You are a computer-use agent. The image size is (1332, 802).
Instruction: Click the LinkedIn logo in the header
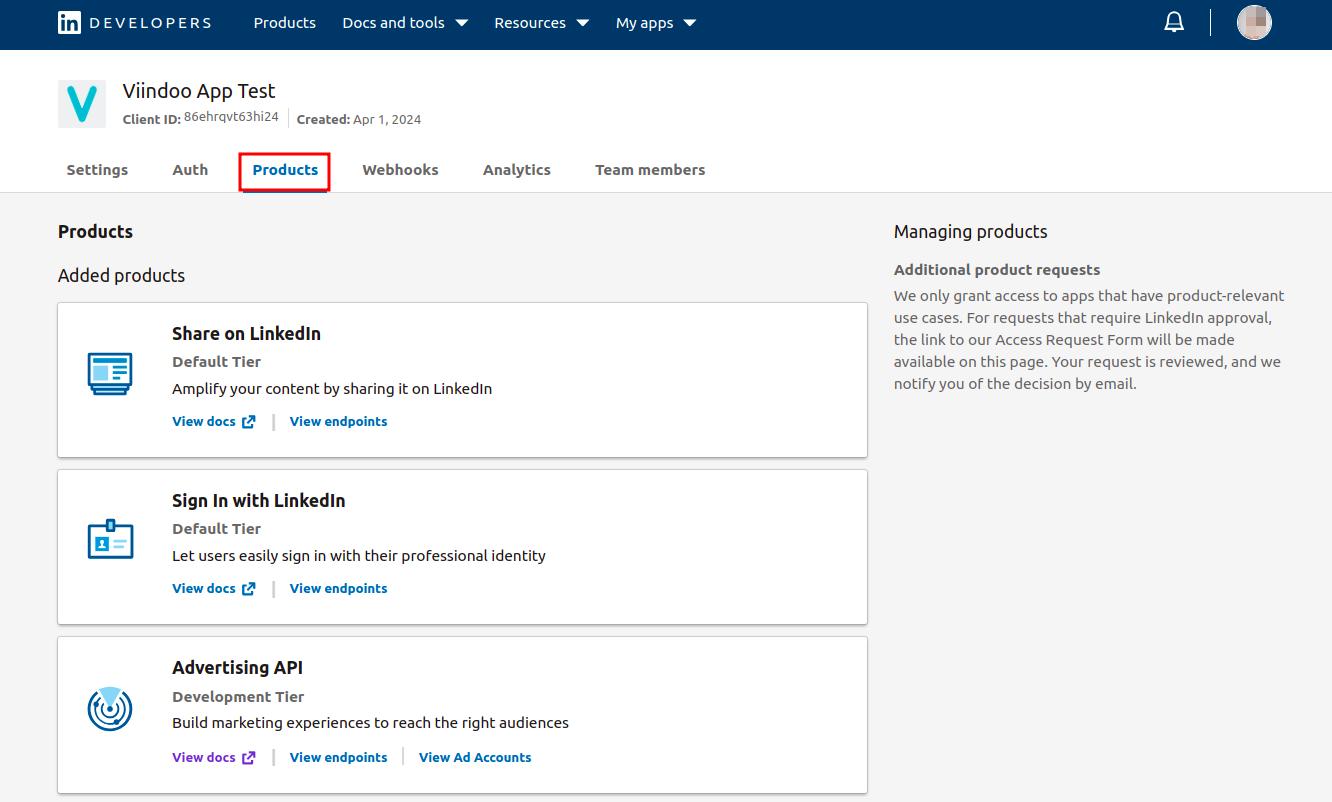coord(69,23)
